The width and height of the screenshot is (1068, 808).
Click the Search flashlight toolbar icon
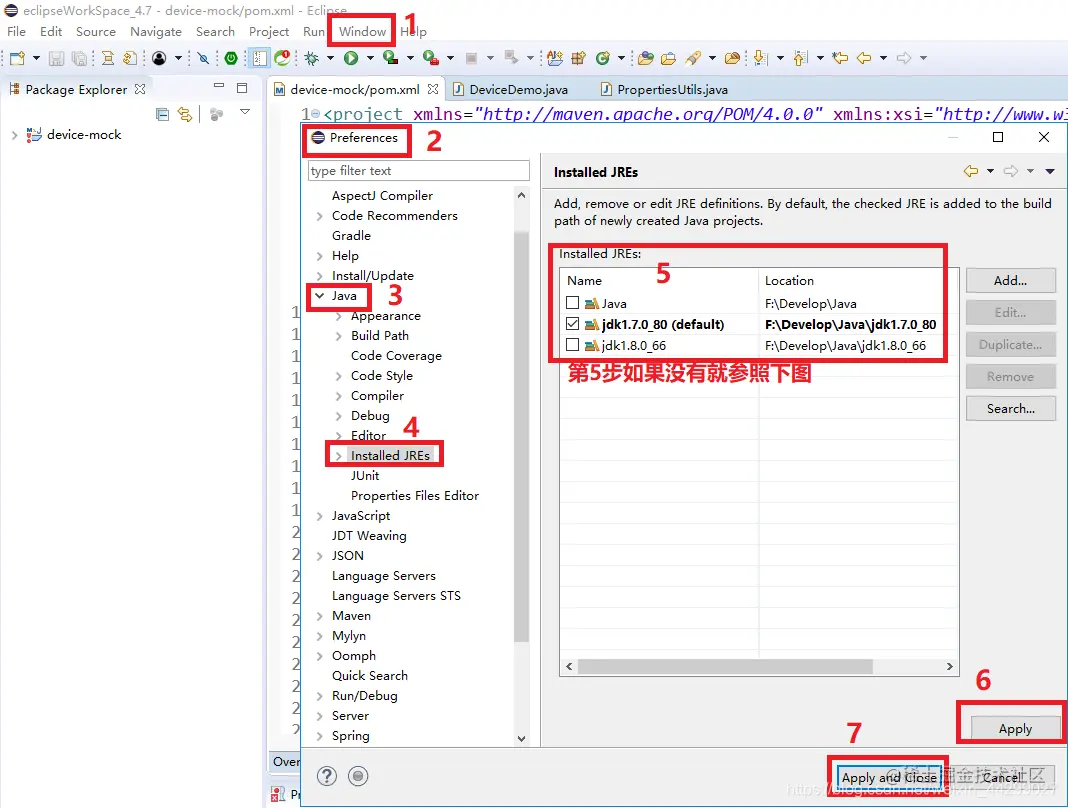(x=693, y=58)
